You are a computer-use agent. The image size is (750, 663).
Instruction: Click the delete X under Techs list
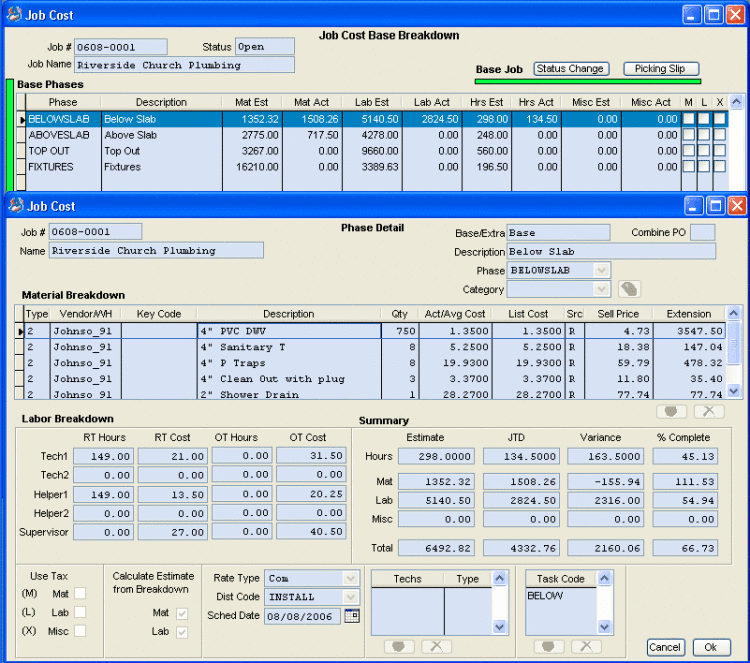[x=436, y=646]
